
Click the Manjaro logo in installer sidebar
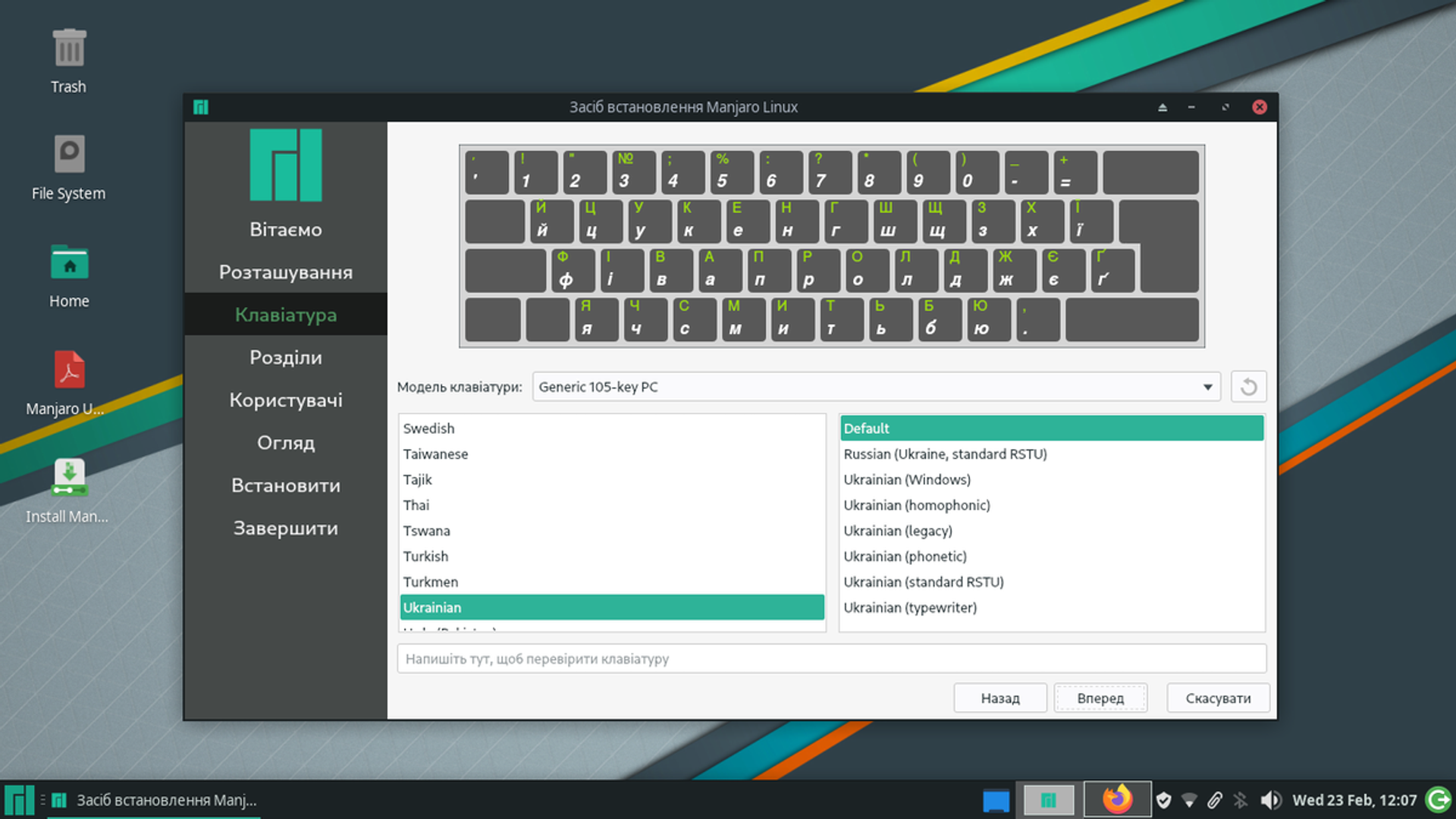click(x=286, y=165)
